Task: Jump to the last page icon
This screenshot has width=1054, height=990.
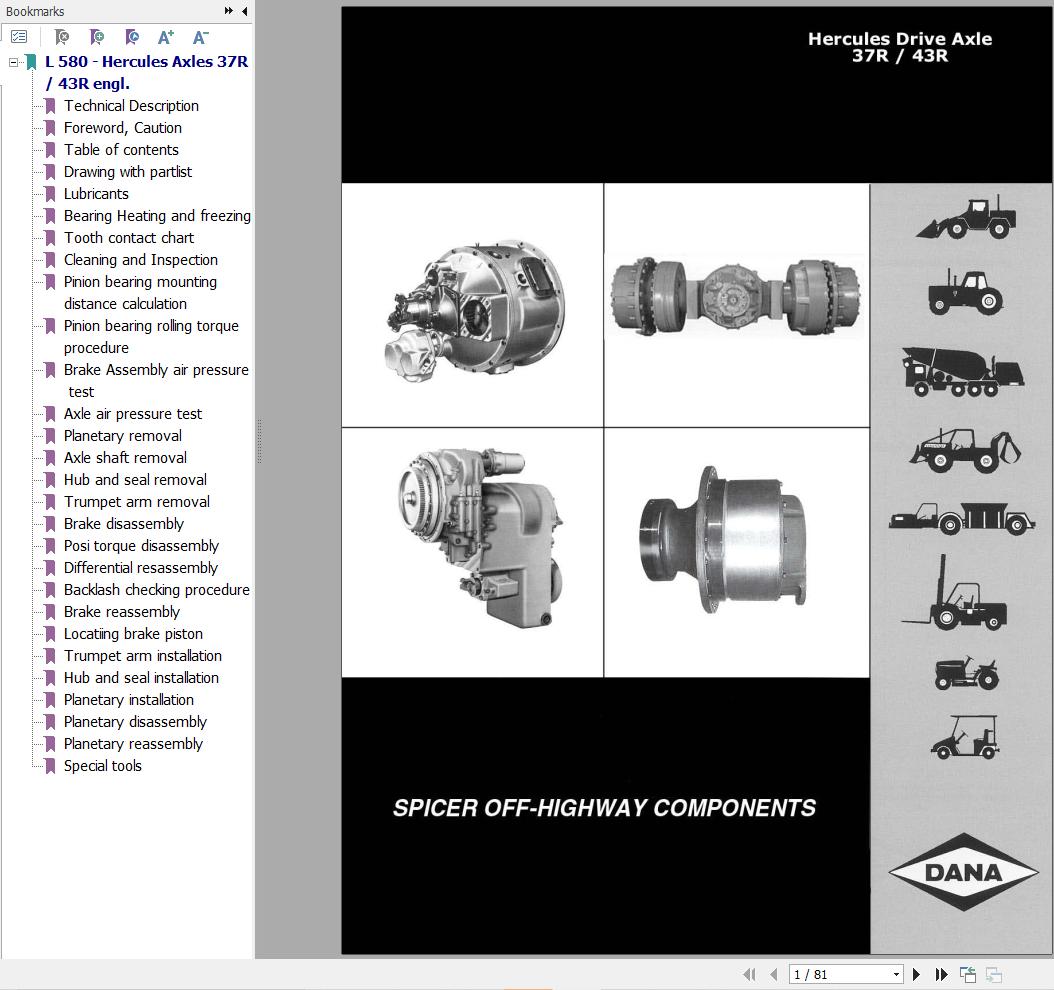Action: [940, 974]
